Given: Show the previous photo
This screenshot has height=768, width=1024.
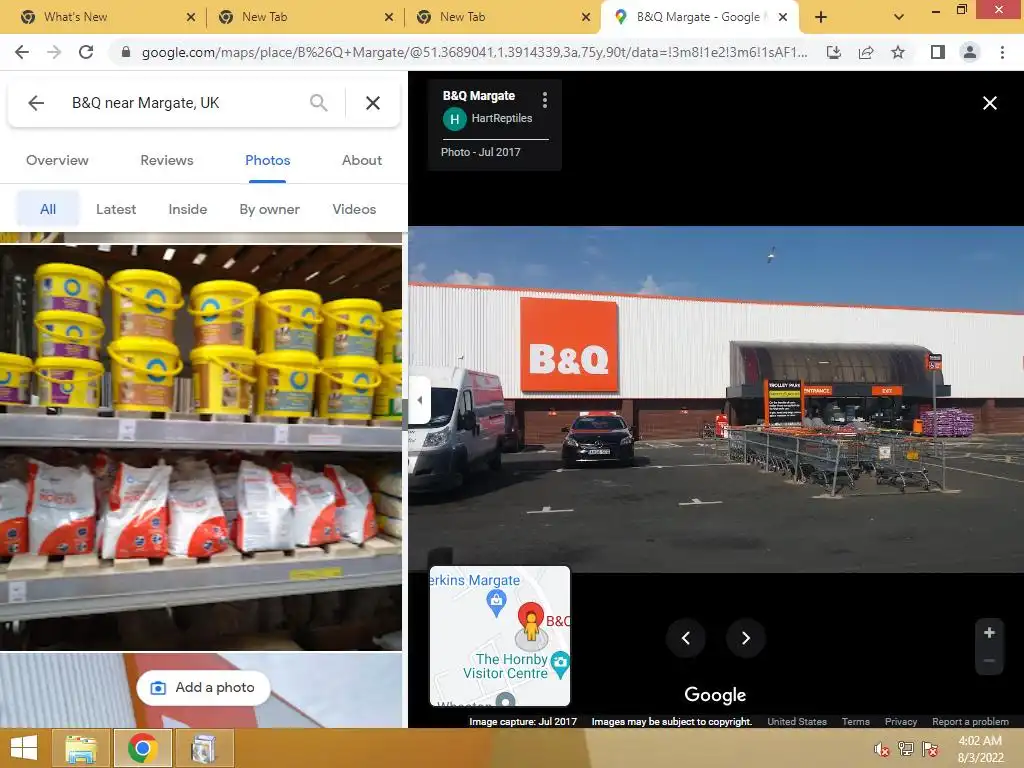Looking at the screenshot, I should (x=686, y=638).
